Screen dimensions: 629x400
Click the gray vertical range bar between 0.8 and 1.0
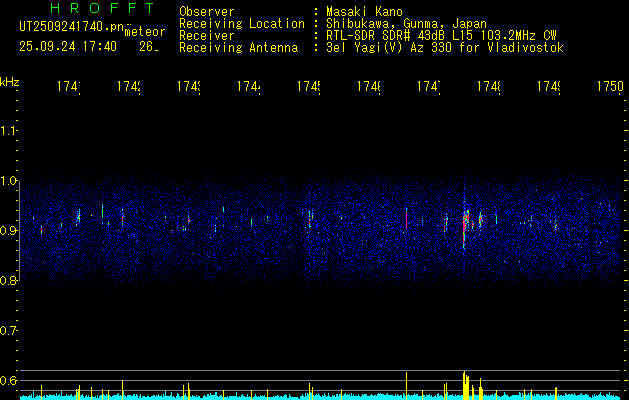coord(20,230)
